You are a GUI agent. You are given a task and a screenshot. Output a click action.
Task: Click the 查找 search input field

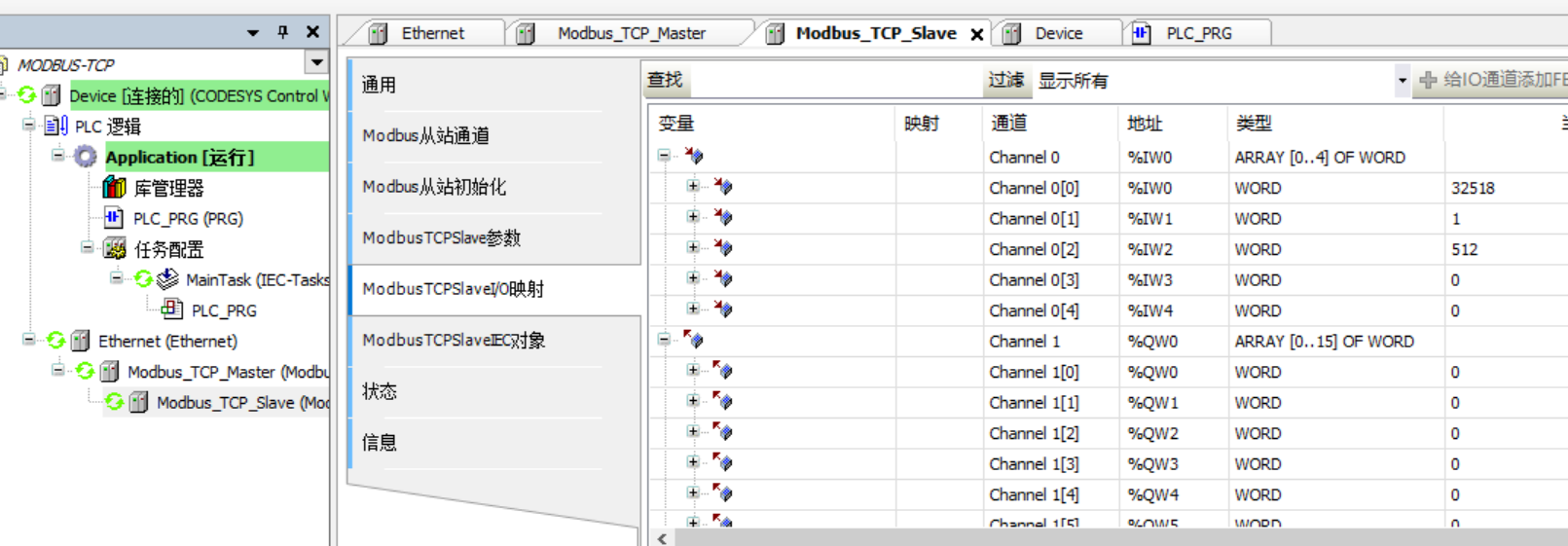pyautogui.click(x=837, y=81)
